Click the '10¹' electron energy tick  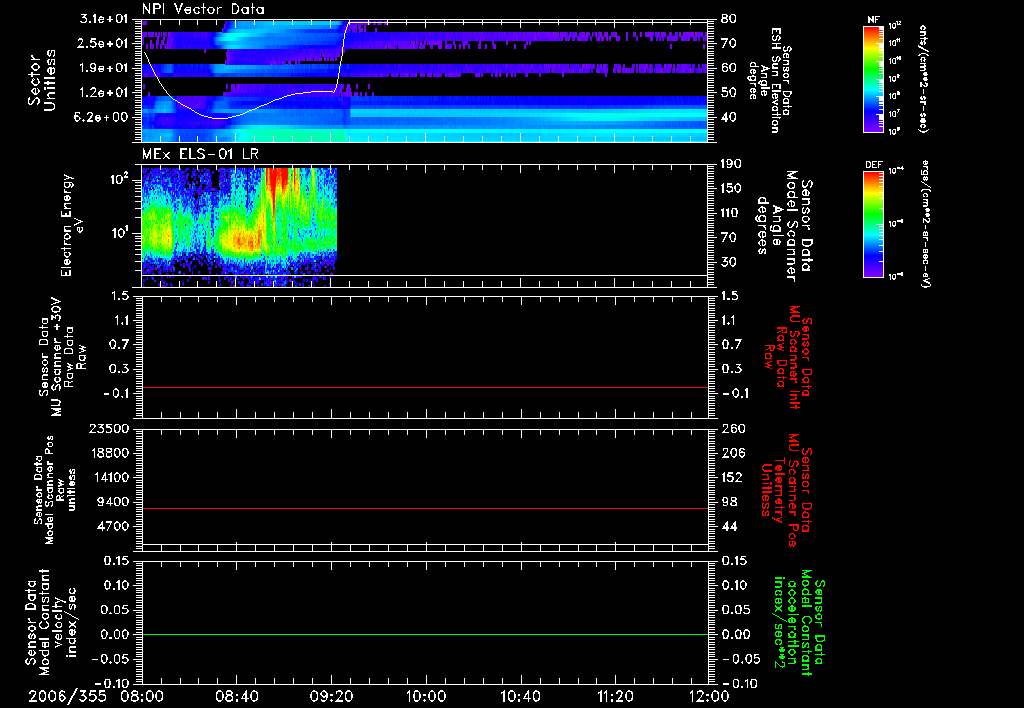(x=118, y=233)
